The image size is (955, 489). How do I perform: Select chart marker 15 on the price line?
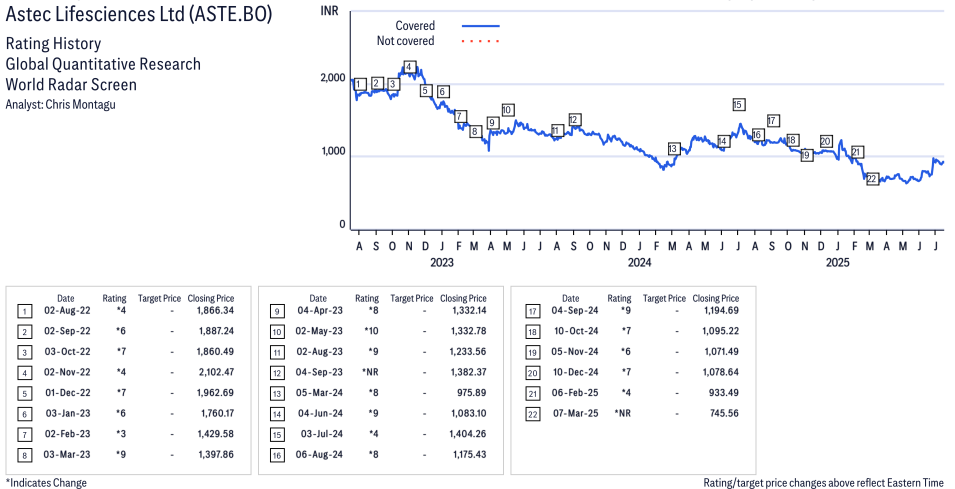[738, 105]
